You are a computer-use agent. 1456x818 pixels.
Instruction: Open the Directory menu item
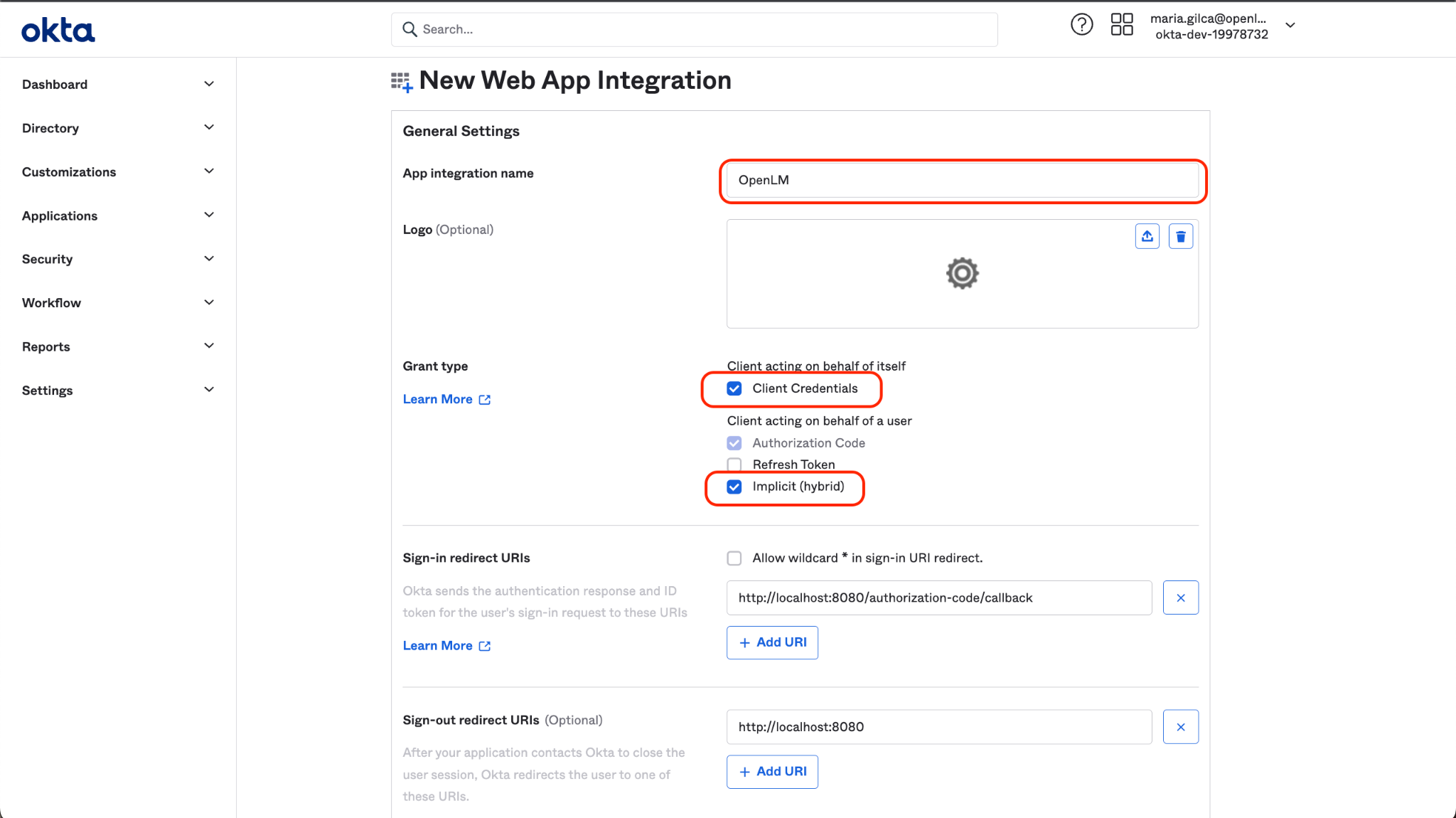click(50, 128)
